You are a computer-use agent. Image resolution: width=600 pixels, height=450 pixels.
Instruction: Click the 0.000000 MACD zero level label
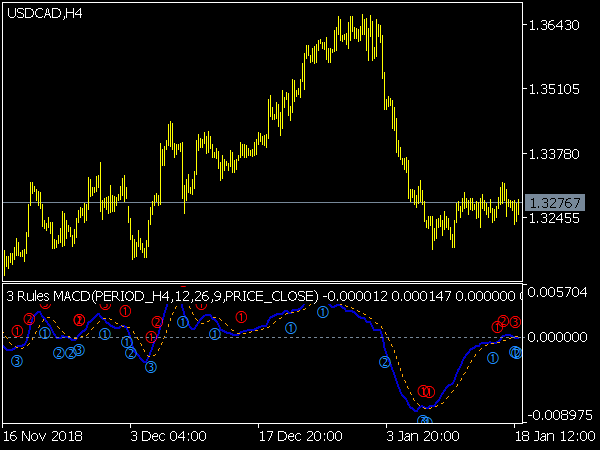pos(557,337)
